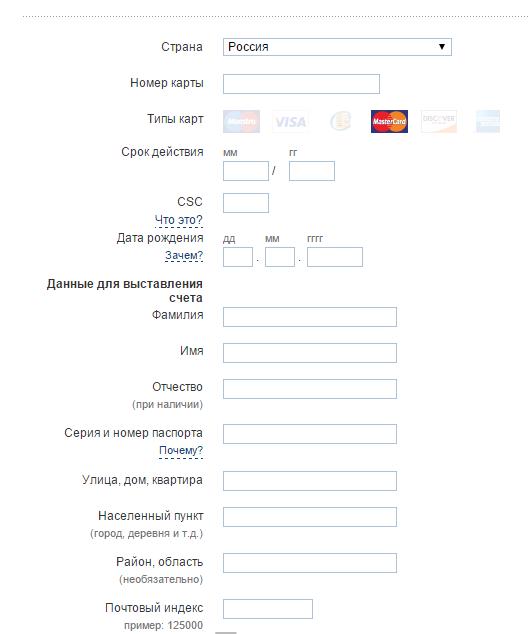Click the faded round card logo
530x634 pixels.
(340, 121)
